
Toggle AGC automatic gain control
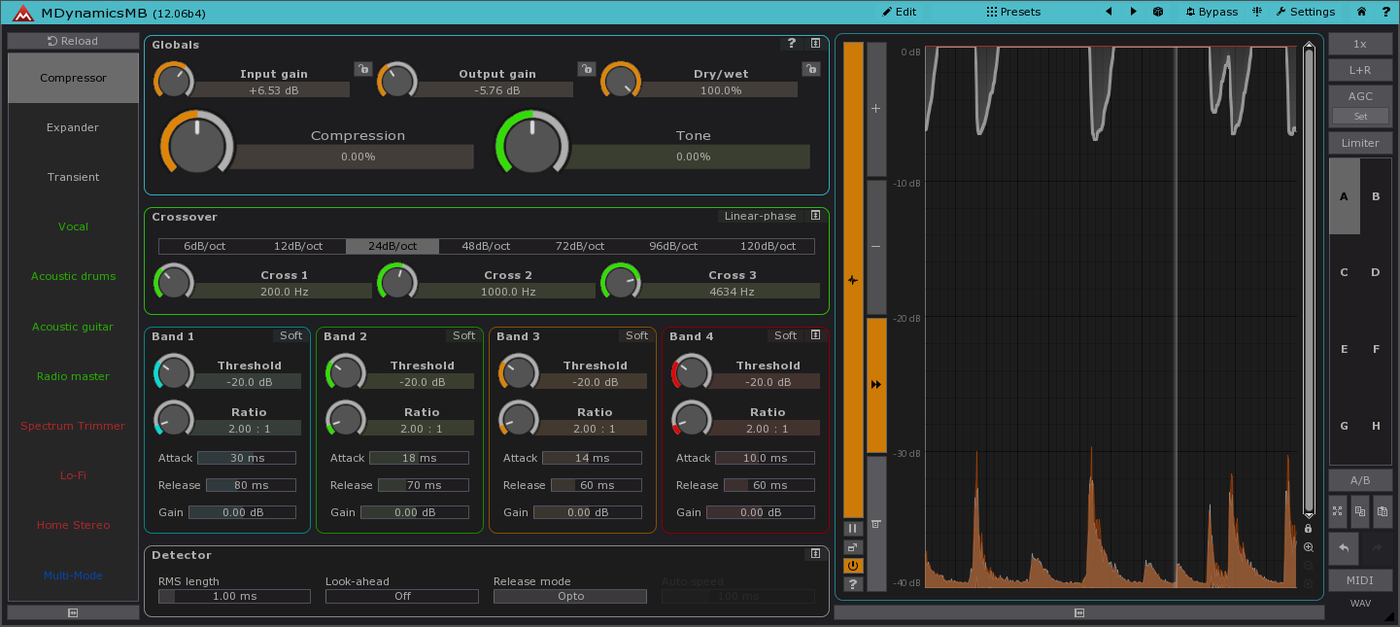coord(1360,97)
